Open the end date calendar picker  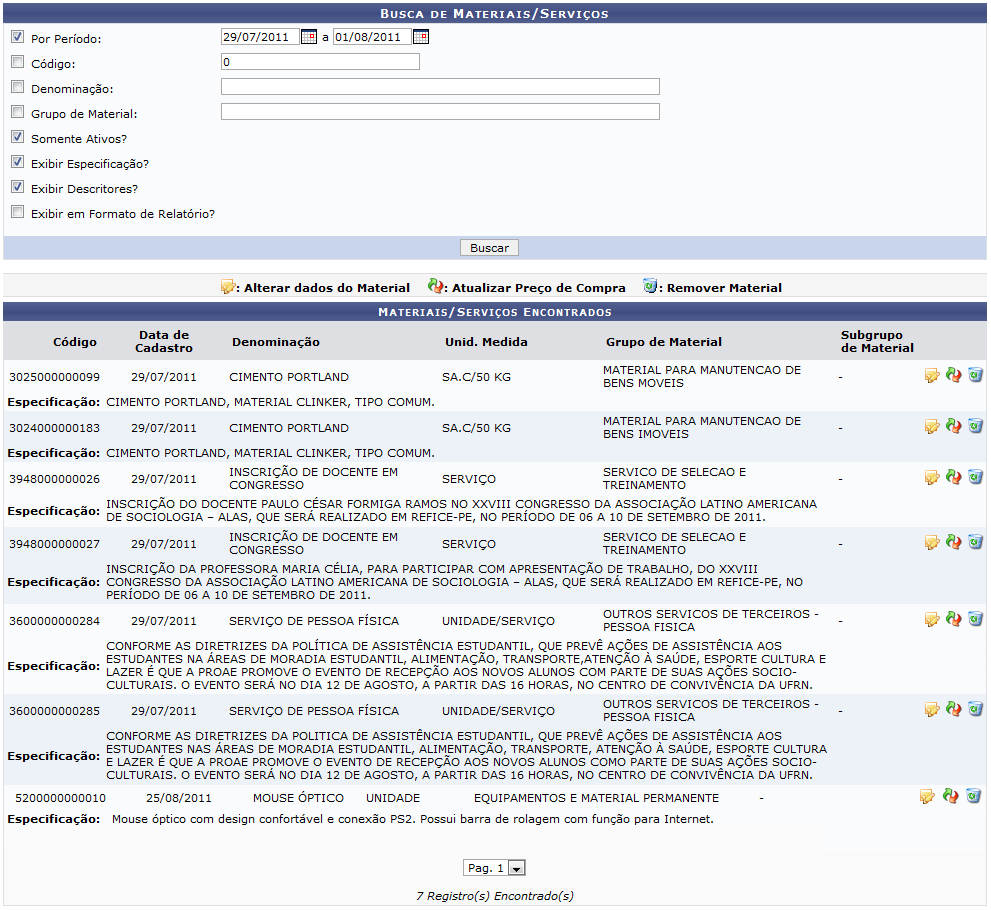click(x=421, y=37)
